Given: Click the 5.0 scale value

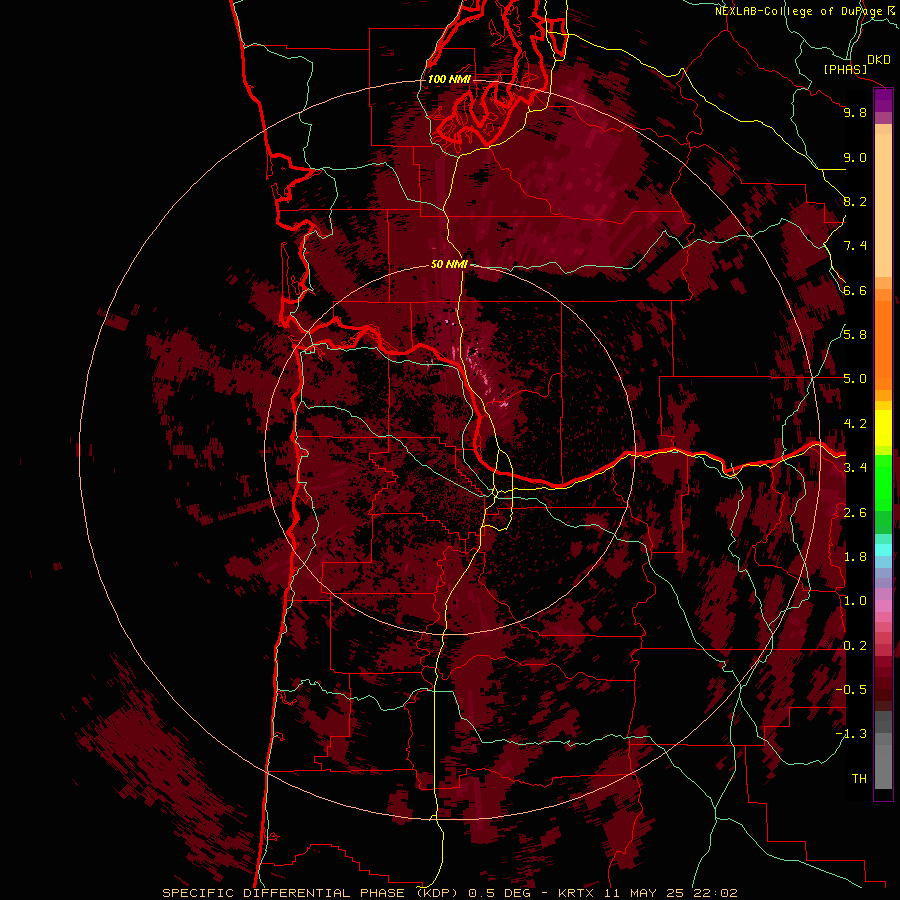Looking at the screenshot, I should [855, 379].
